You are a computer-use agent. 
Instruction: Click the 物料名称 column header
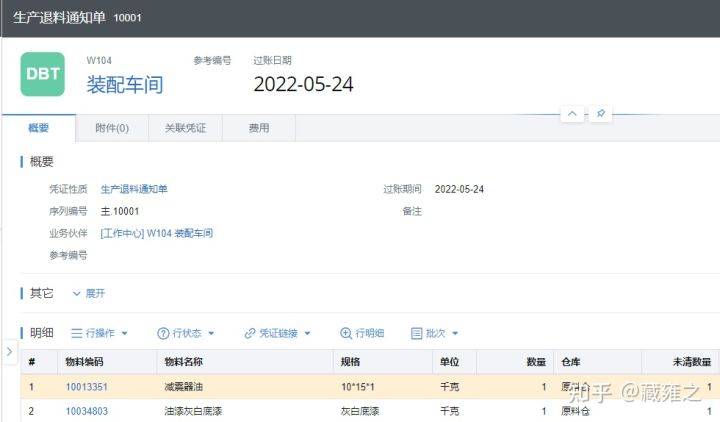pos(183,361)
